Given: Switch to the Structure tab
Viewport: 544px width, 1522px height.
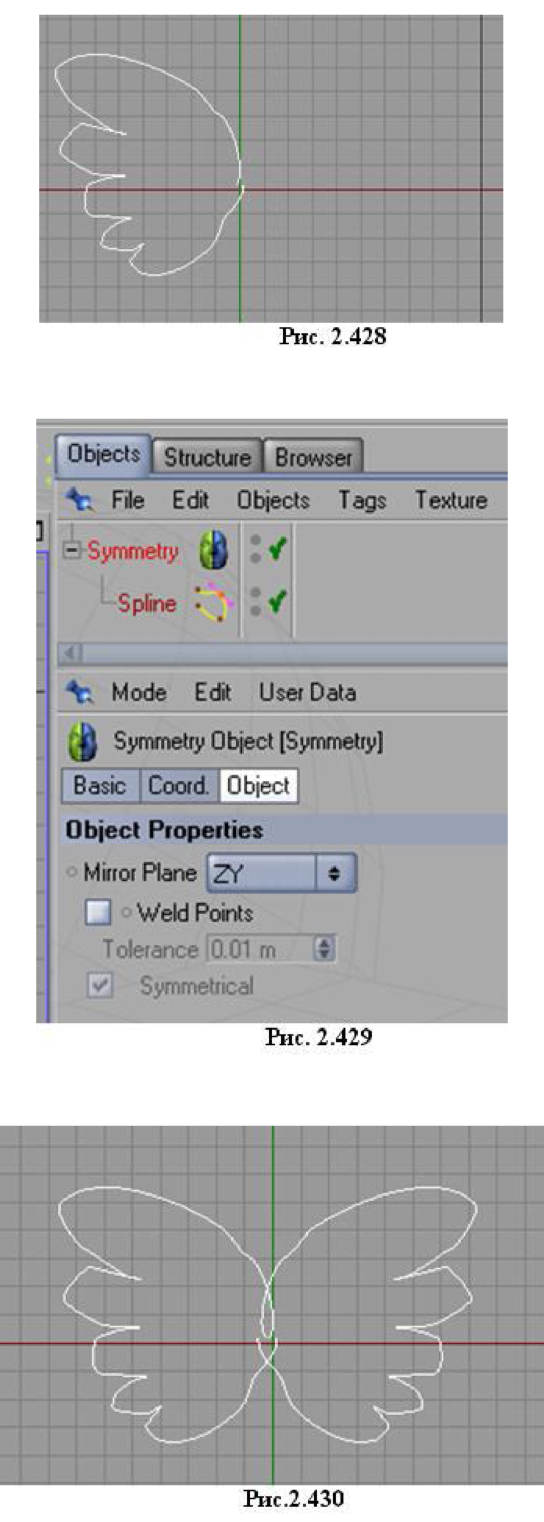Looking at the screenshot, I should 207,458.
